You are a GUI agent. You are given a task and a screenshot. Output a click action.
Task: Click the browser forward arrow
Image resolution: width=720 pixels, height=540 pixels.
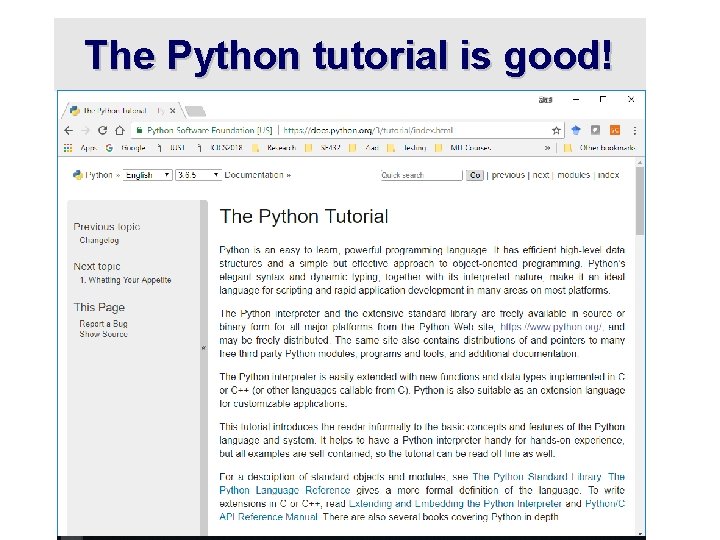click(85, 130)
